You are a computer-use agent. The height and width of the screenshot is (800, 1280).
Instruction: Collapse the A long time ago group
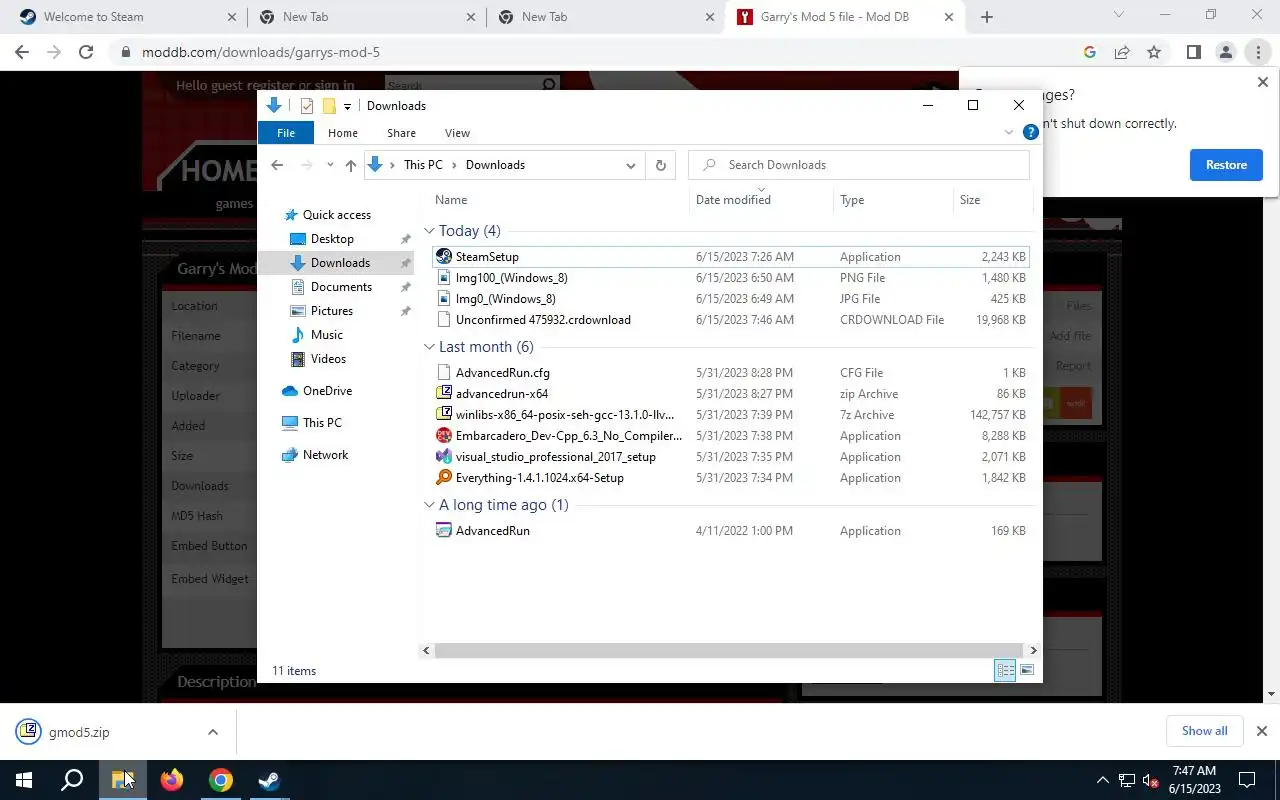tap(429, 505)
